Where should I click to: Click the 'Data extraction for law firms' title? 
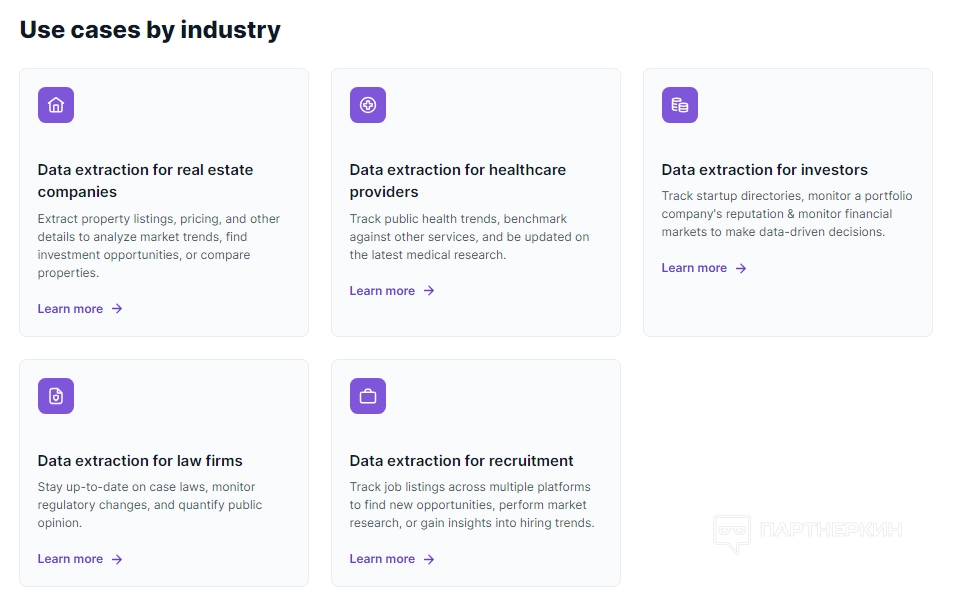(140, 461)
